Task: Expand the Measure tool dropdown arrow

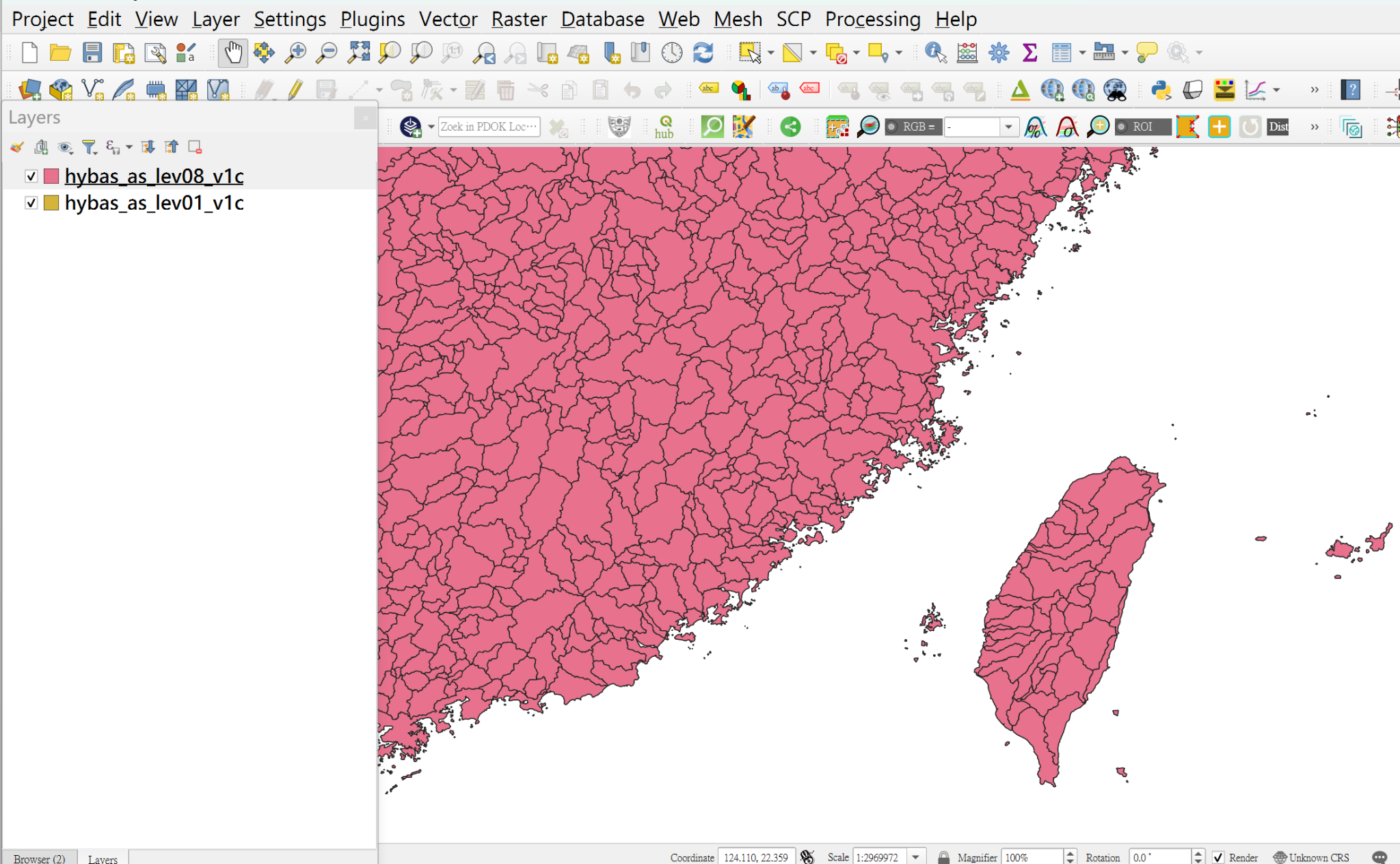Action: pos(1125,53)
